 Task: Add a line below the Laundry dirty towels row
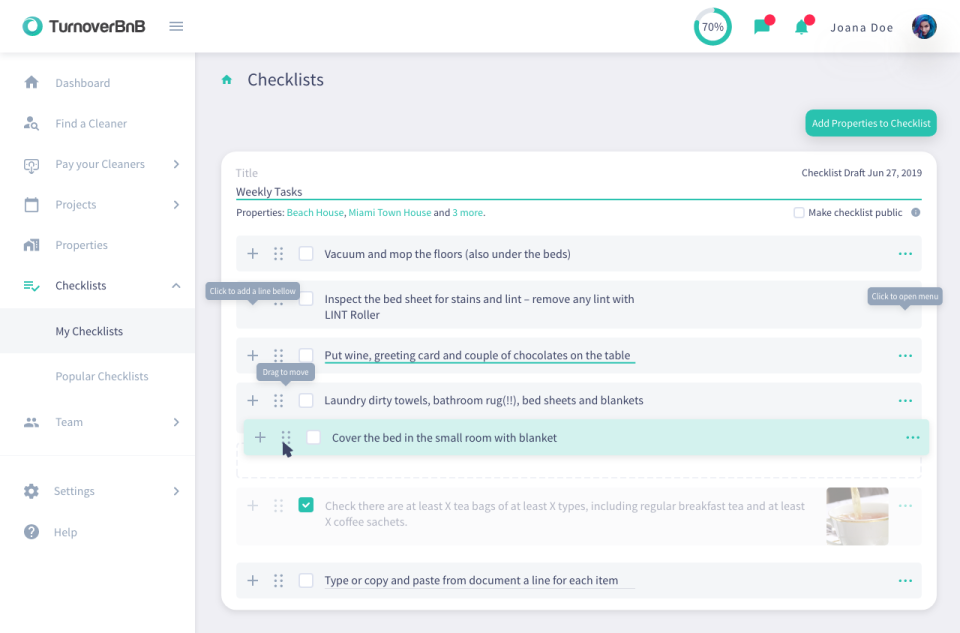click(x=252, y=400)
